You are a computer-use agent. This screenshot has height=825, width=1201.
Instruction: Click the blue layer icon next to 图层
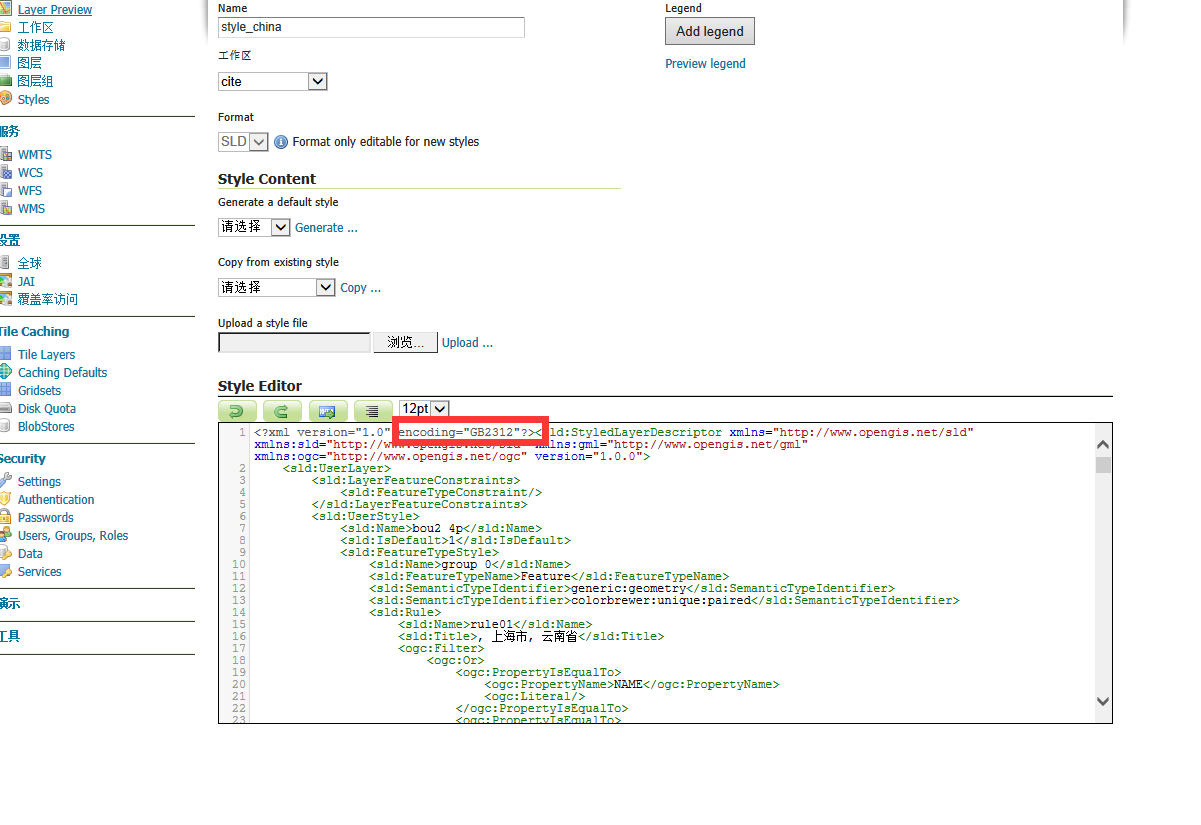[5, 63]
